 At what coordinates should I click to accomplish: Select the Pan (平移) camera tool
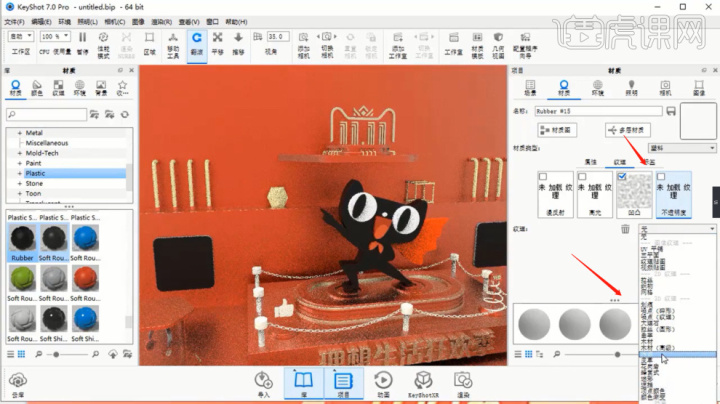click(218, 44)
